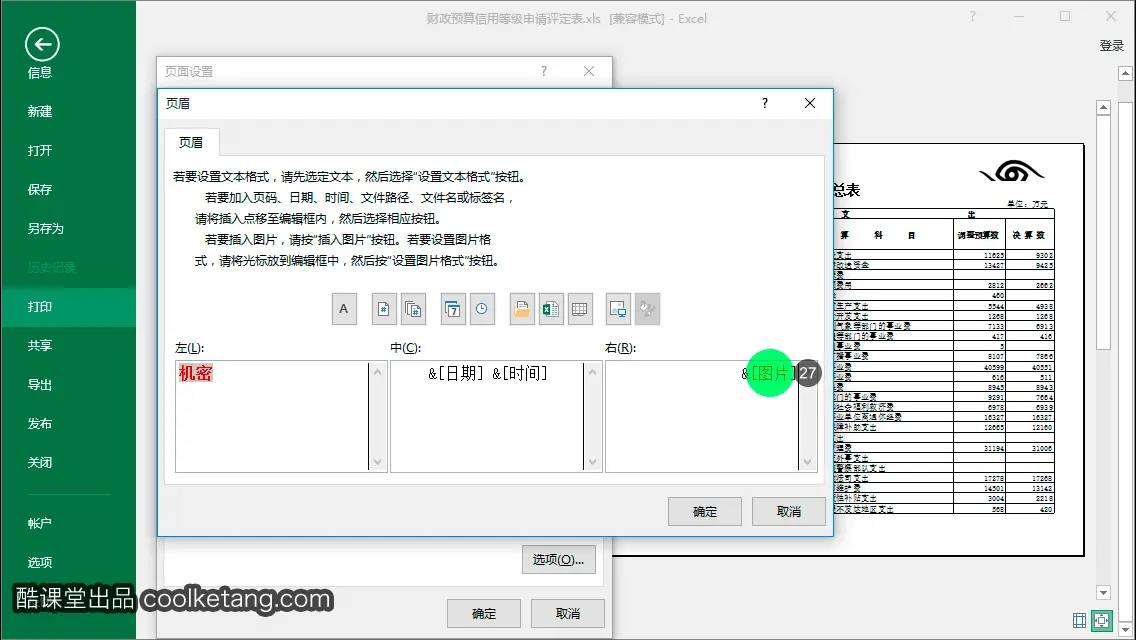Viewport: 1136px width, 640px height.
Task: Close the 页眉 dialog
Action: click(x=810, y=104)
